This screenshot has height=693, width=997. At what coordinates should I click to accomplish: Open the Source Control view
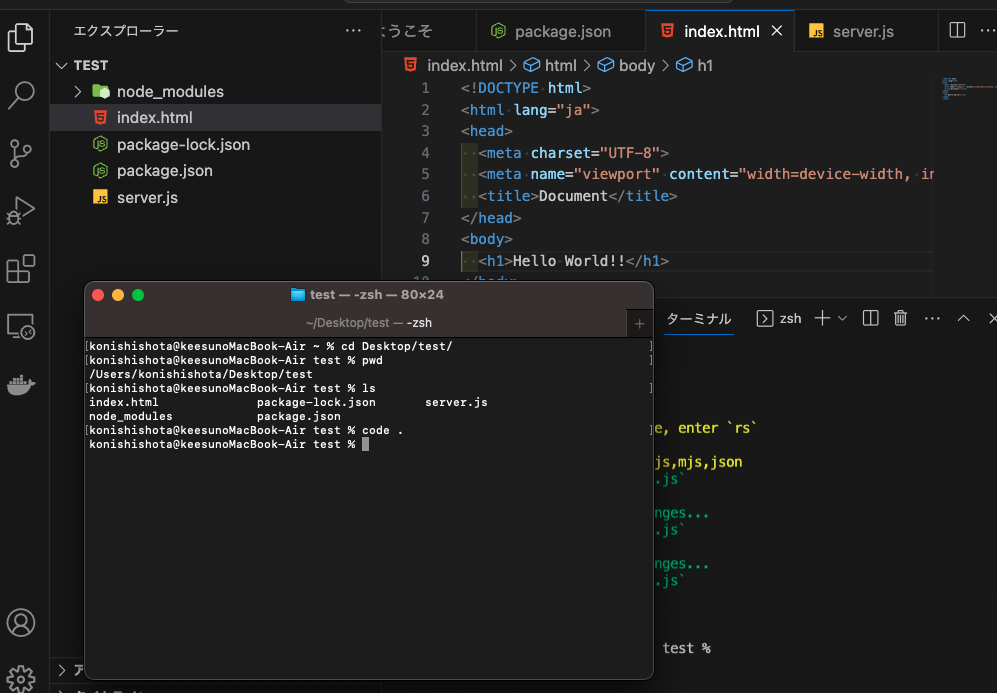click(20, 153)
